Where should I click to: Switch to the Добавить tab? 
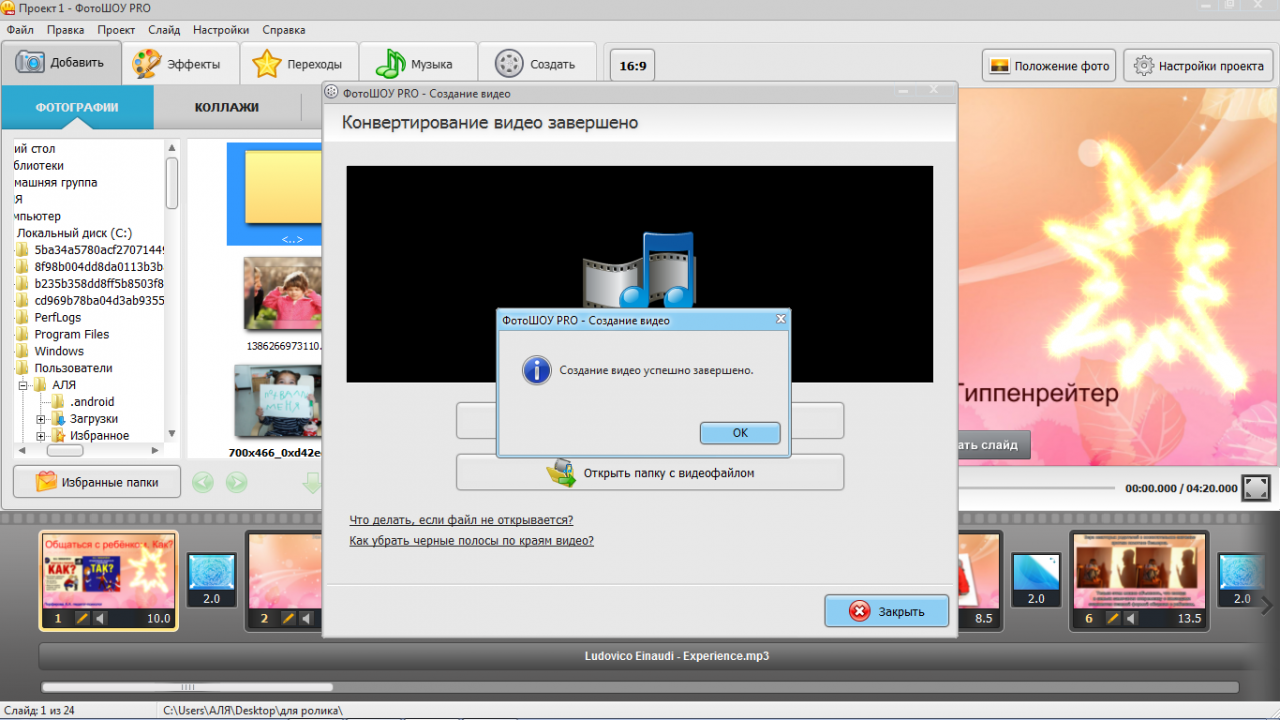(61, 63)
